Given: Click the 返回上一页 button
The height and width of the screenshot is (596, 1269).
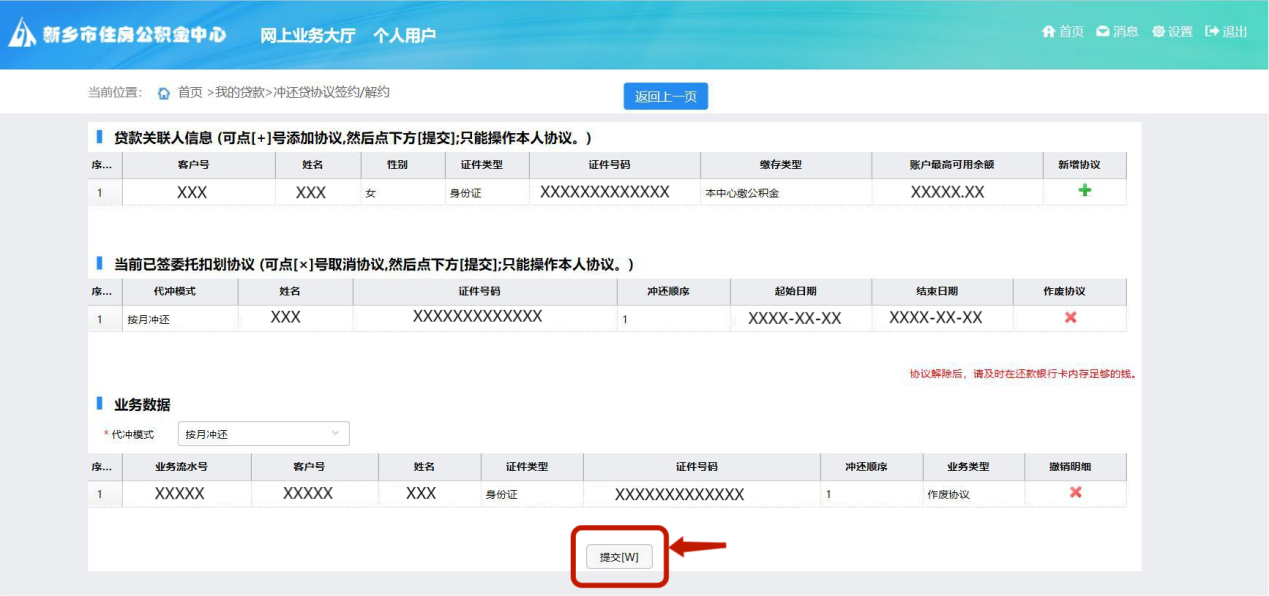Looking at the screenshot, I should coord(666,96).
